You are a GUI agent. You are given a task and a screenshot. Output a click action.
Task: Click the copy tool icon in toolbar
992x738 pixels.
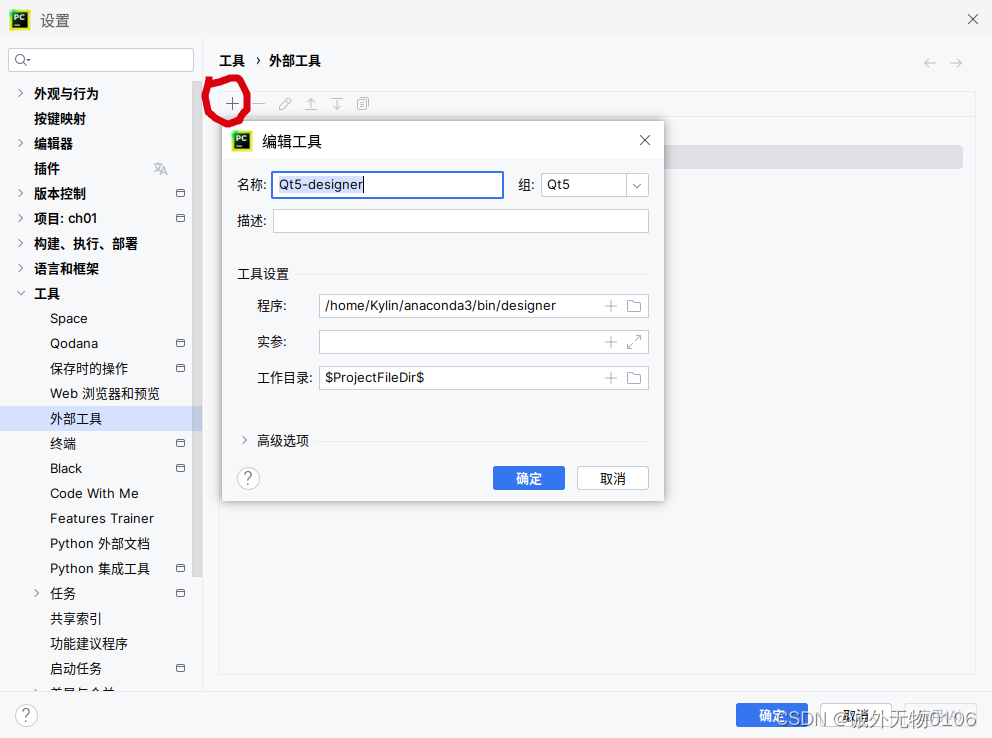click(363, 103)
